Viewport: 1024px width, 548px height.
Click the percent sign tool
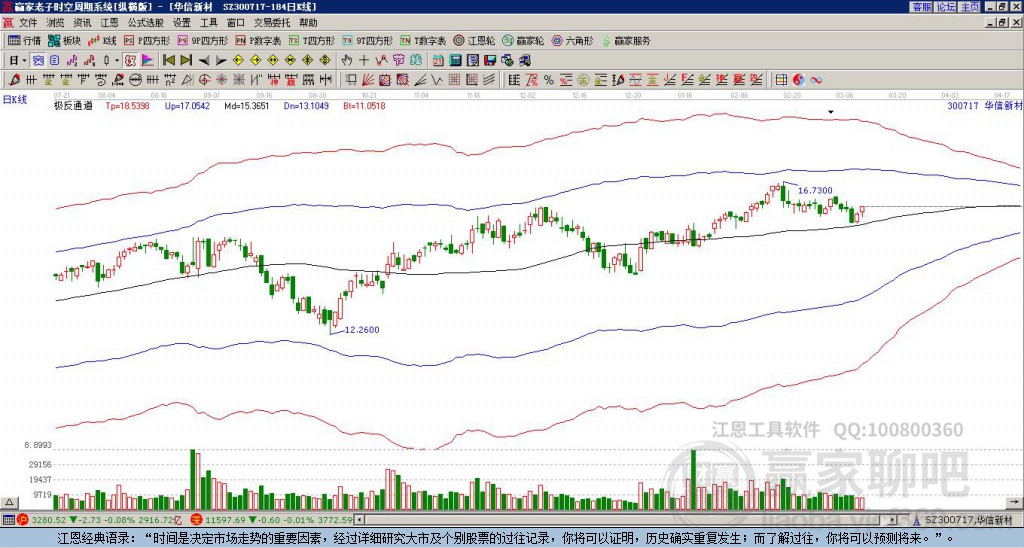549,80
